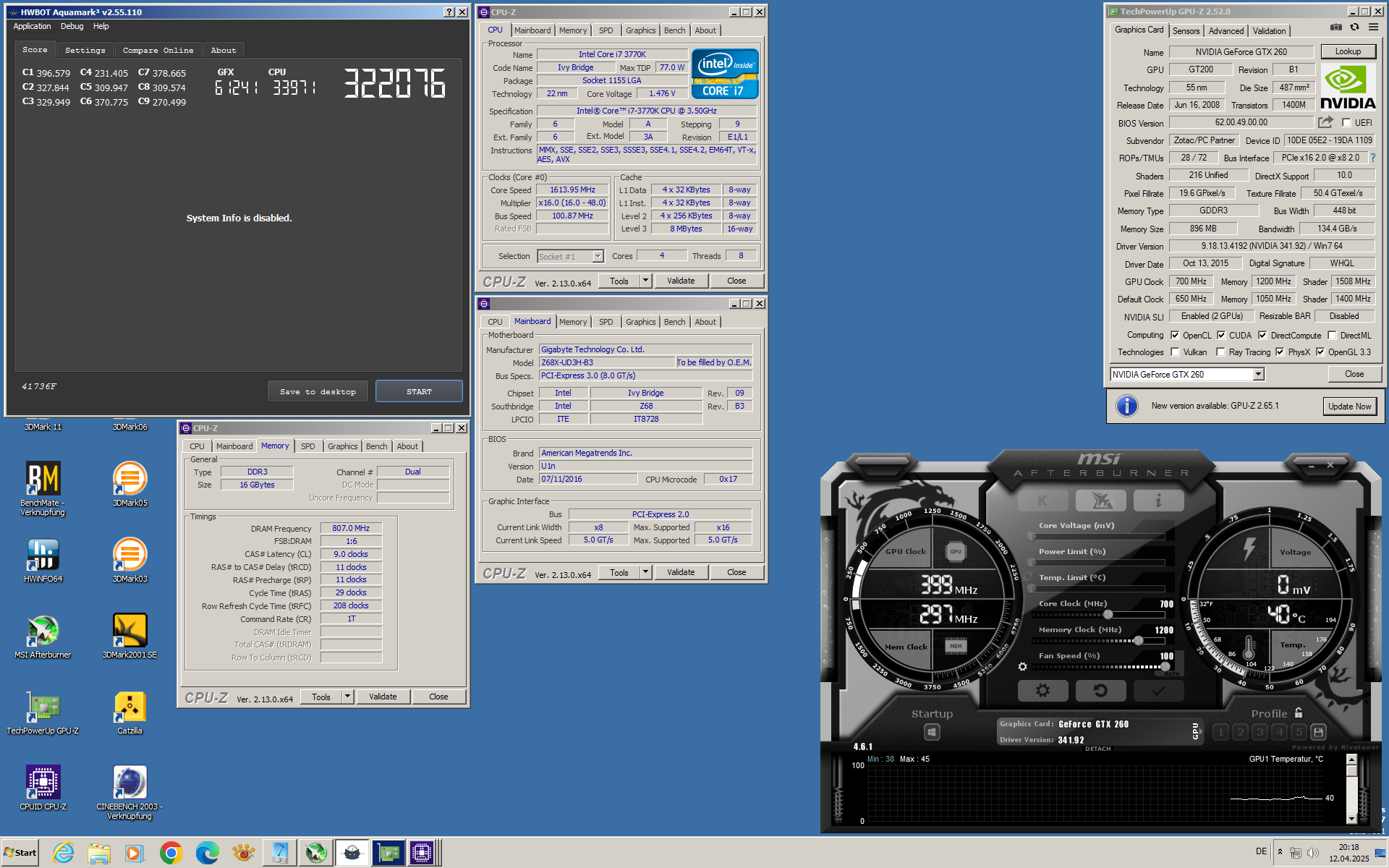Click the TechPowerUp GPU-Z desktop icon
Screen dimensions: 1389x868
[x=43, y=712]
